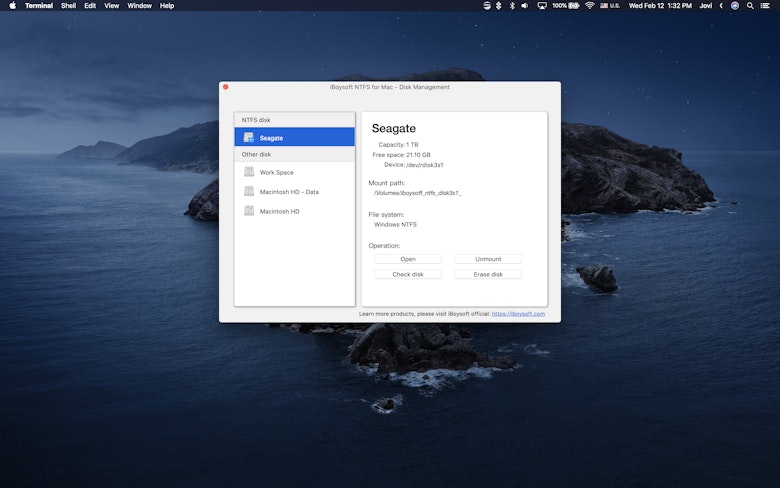780x488 pixels.
Task: Open the Wi-Fi status icon
Action: (590, 5)
